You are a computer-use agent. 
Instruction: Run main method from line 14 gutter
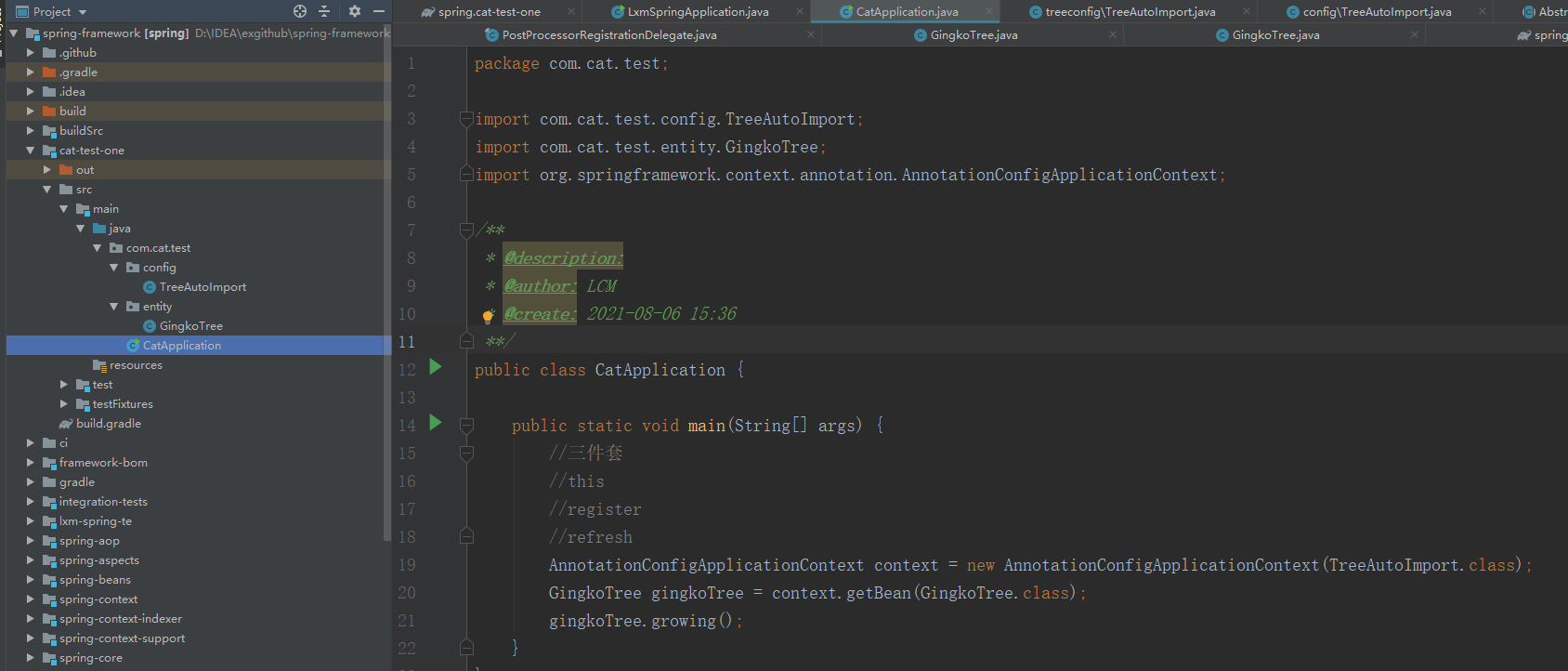(x=436, y=423)
